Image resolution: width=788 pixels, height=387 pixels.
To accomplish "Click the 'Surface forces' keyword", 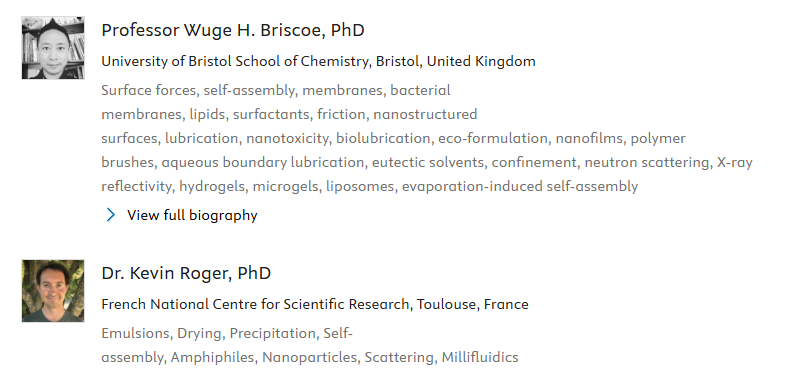I will [x=148, y=90].
